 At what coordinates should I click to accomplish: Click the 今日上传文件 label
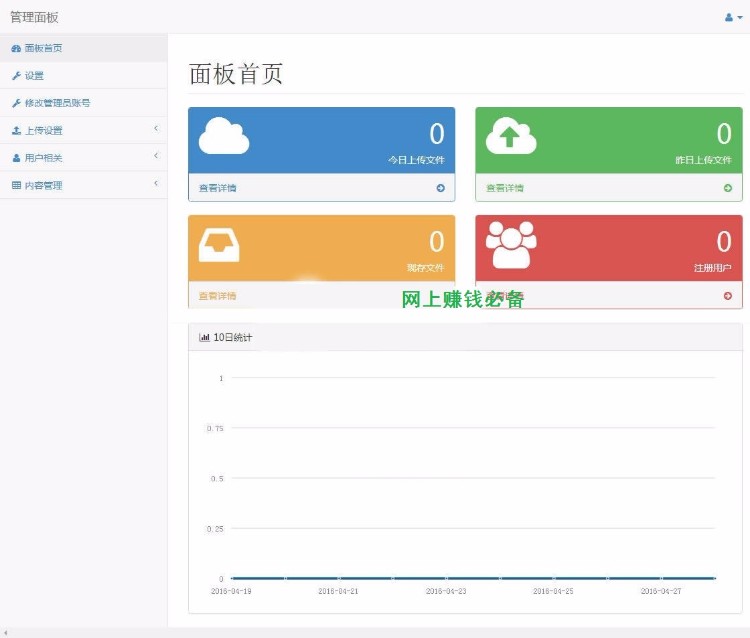coord(416,160)
